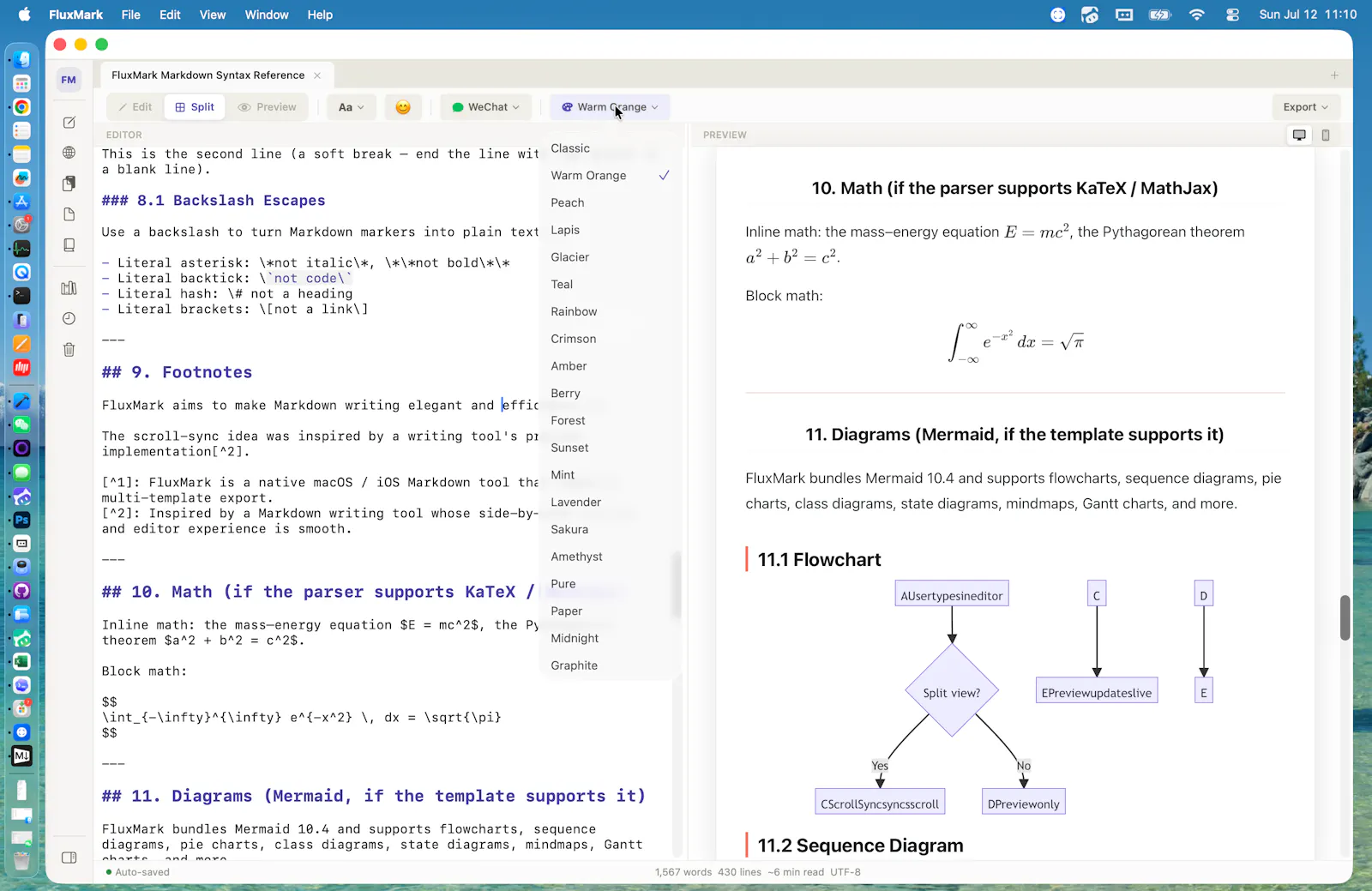
Task: Open the View menu
Action: point(213,15)
